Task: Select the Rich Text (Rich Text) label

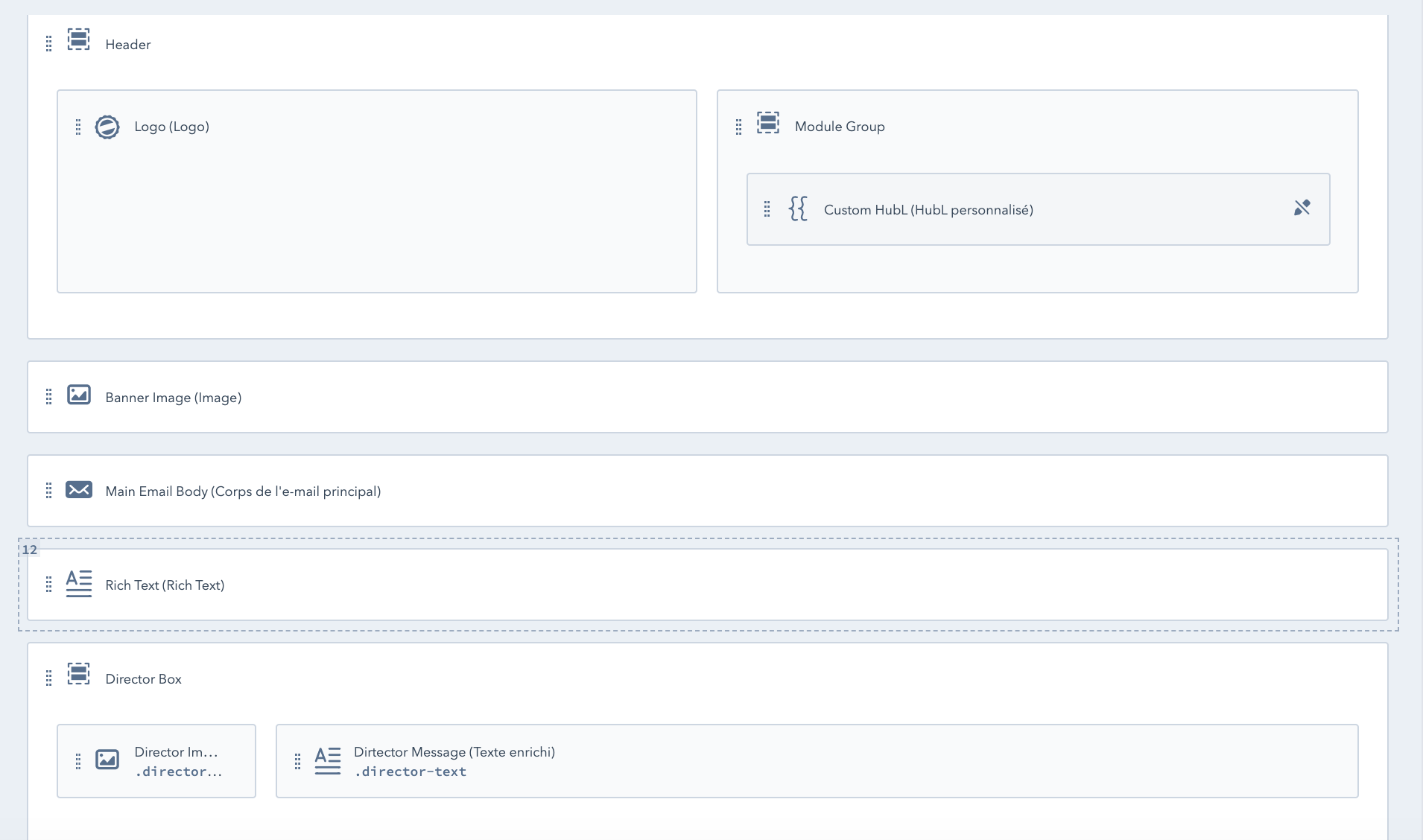Action: click(x=165, y=585)
